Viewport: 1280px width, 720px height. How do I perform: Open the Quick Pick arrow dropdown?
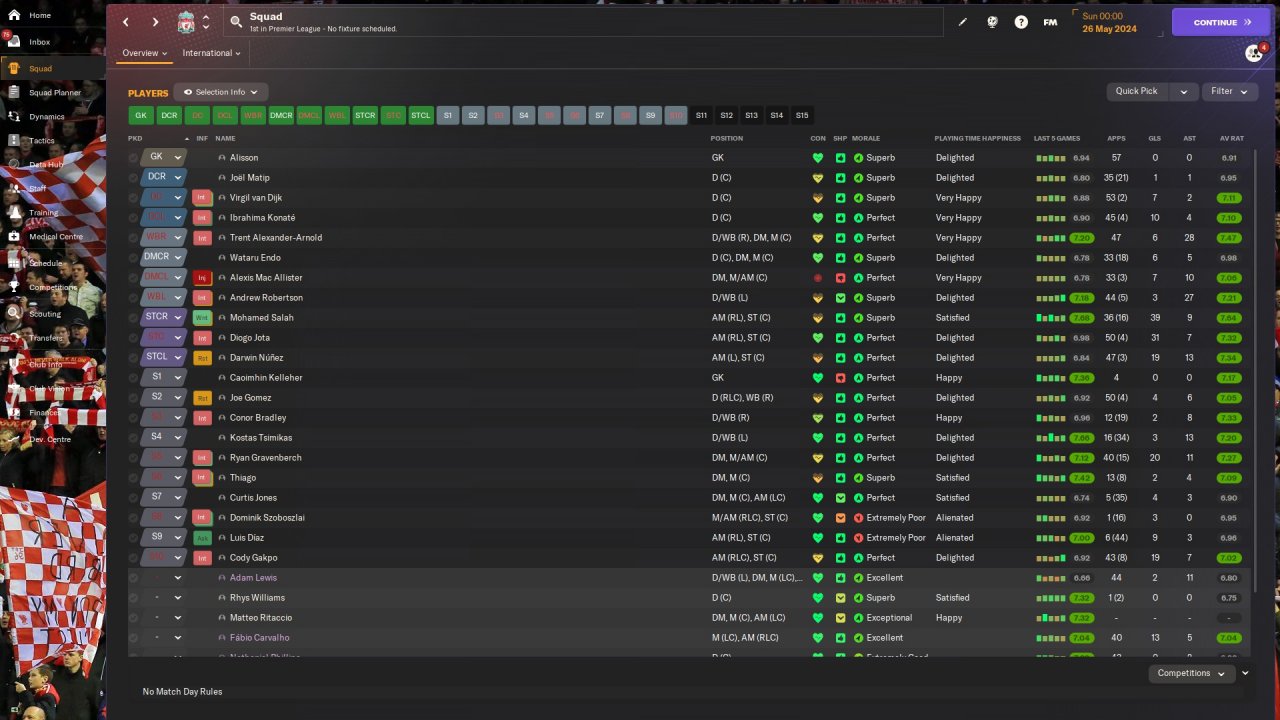pyautogui.click(x=1184, y=91)
